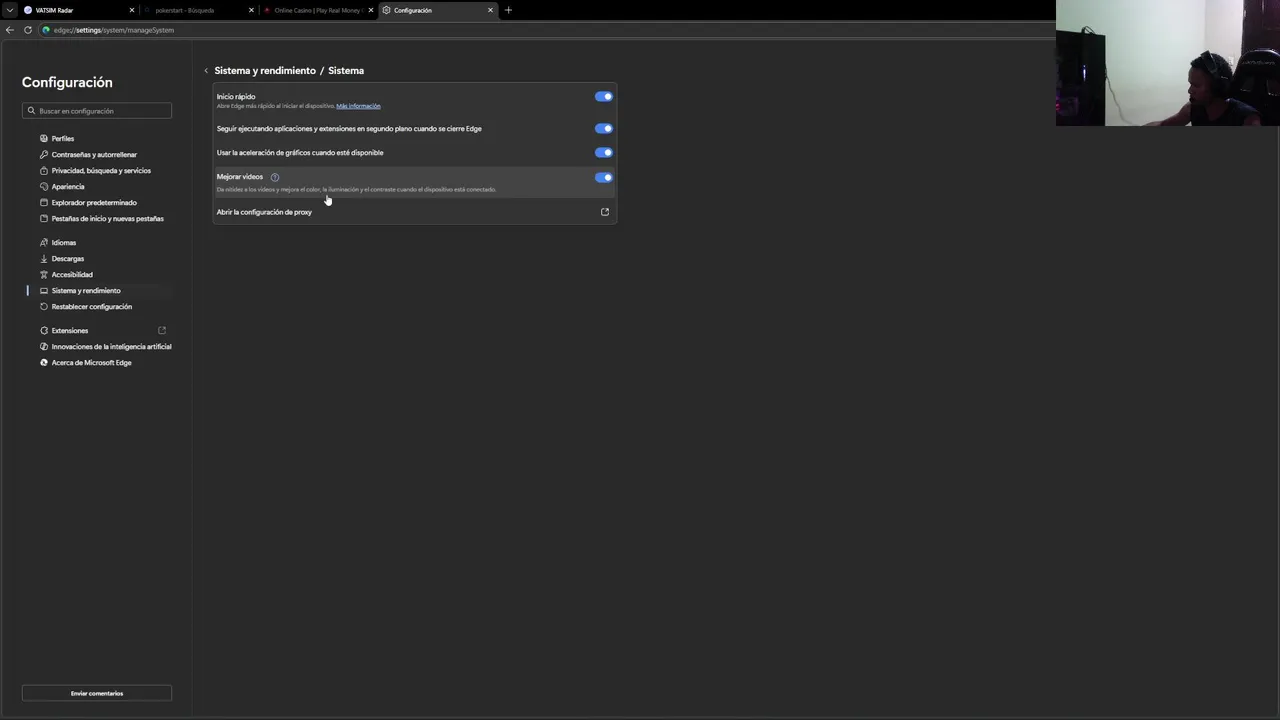
Task: Close the VATSIM Radar tab
Action: point(131,10)
